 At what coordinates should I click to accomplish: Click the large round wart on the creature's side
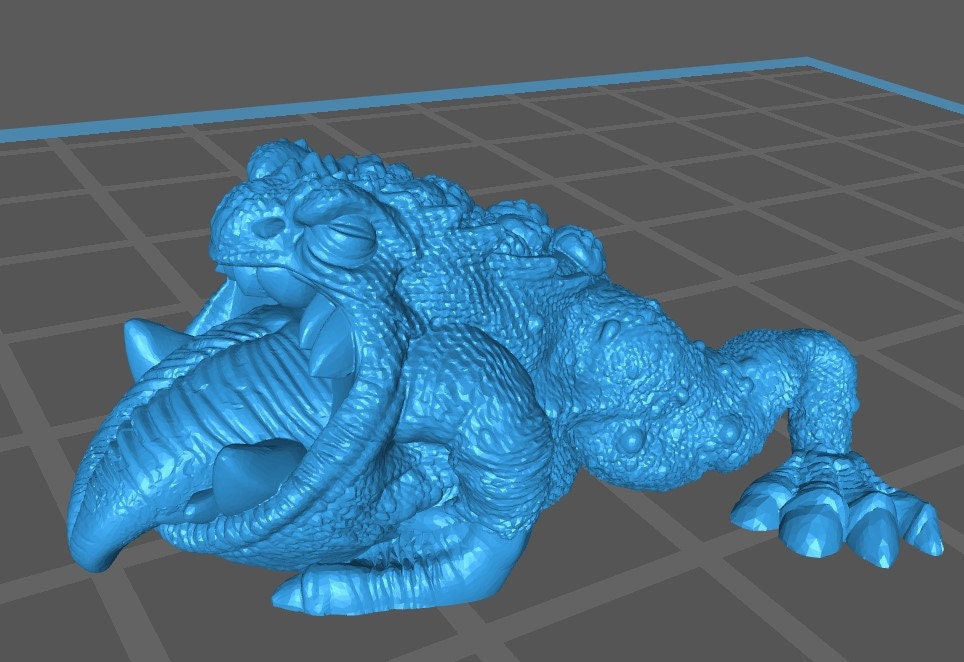pos(632,441)
